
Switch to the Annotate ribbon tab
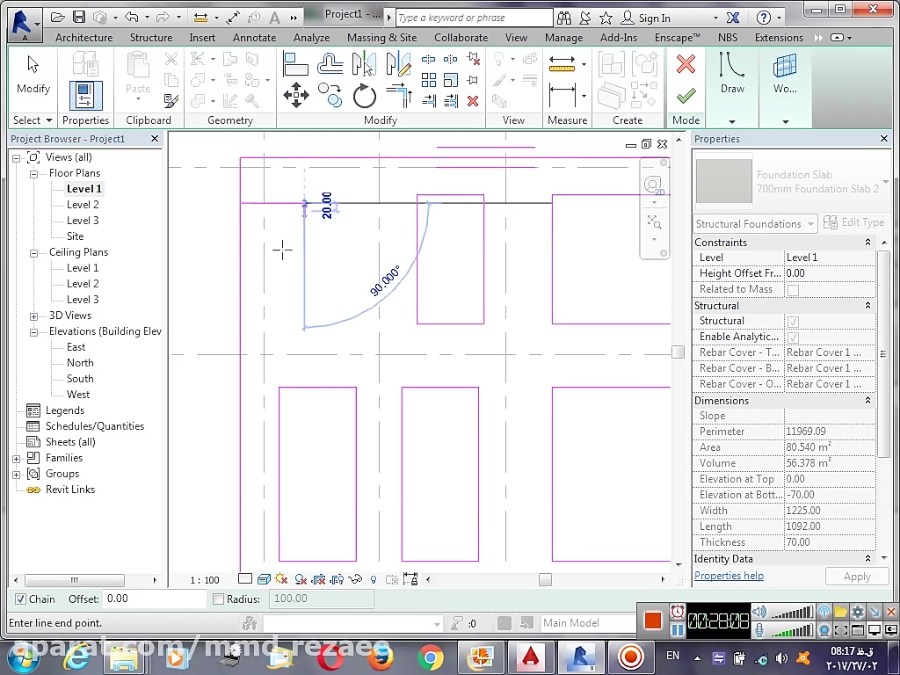tap(254, 37)
